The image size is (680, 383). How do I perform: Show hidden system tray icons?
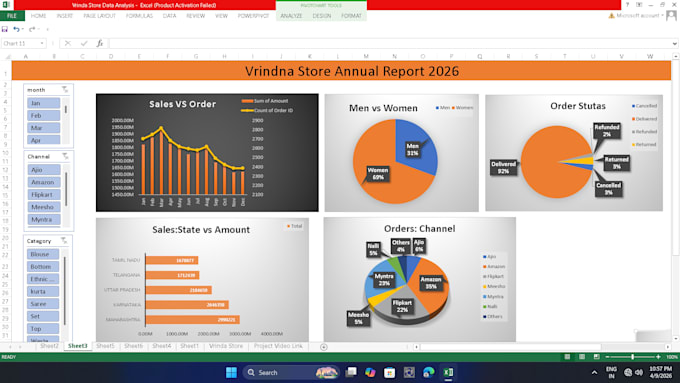click(594, 373)
